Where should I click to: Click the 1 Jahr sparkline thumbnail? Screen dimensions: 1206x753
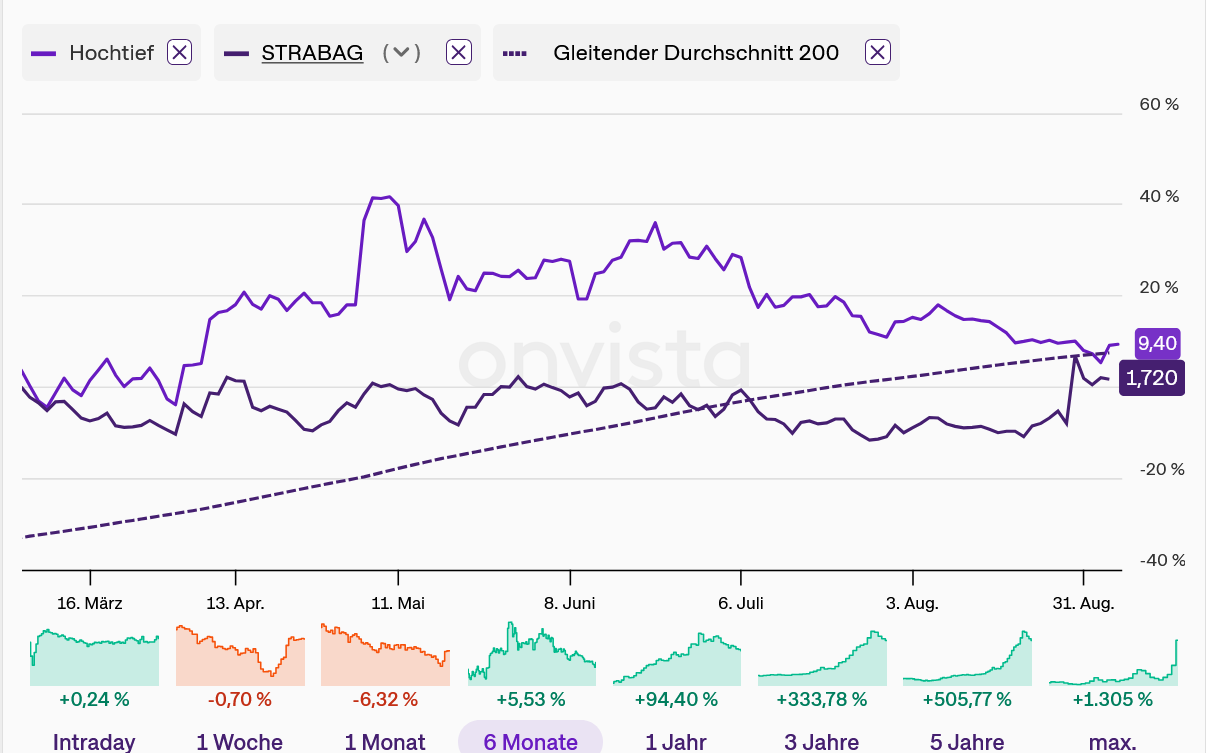676,658
